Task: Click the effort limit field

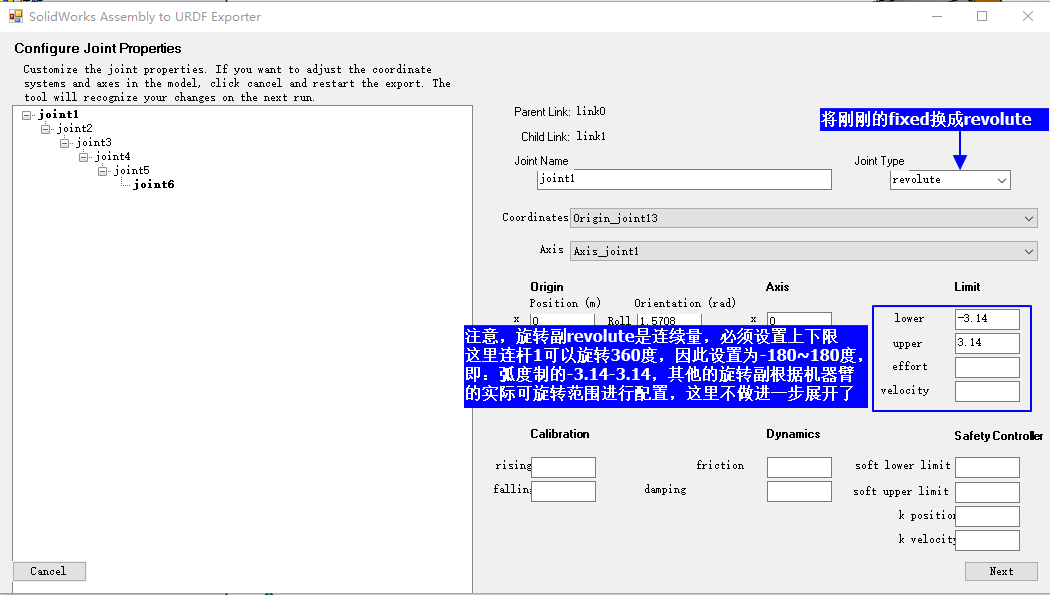Action: pos(987,367)
